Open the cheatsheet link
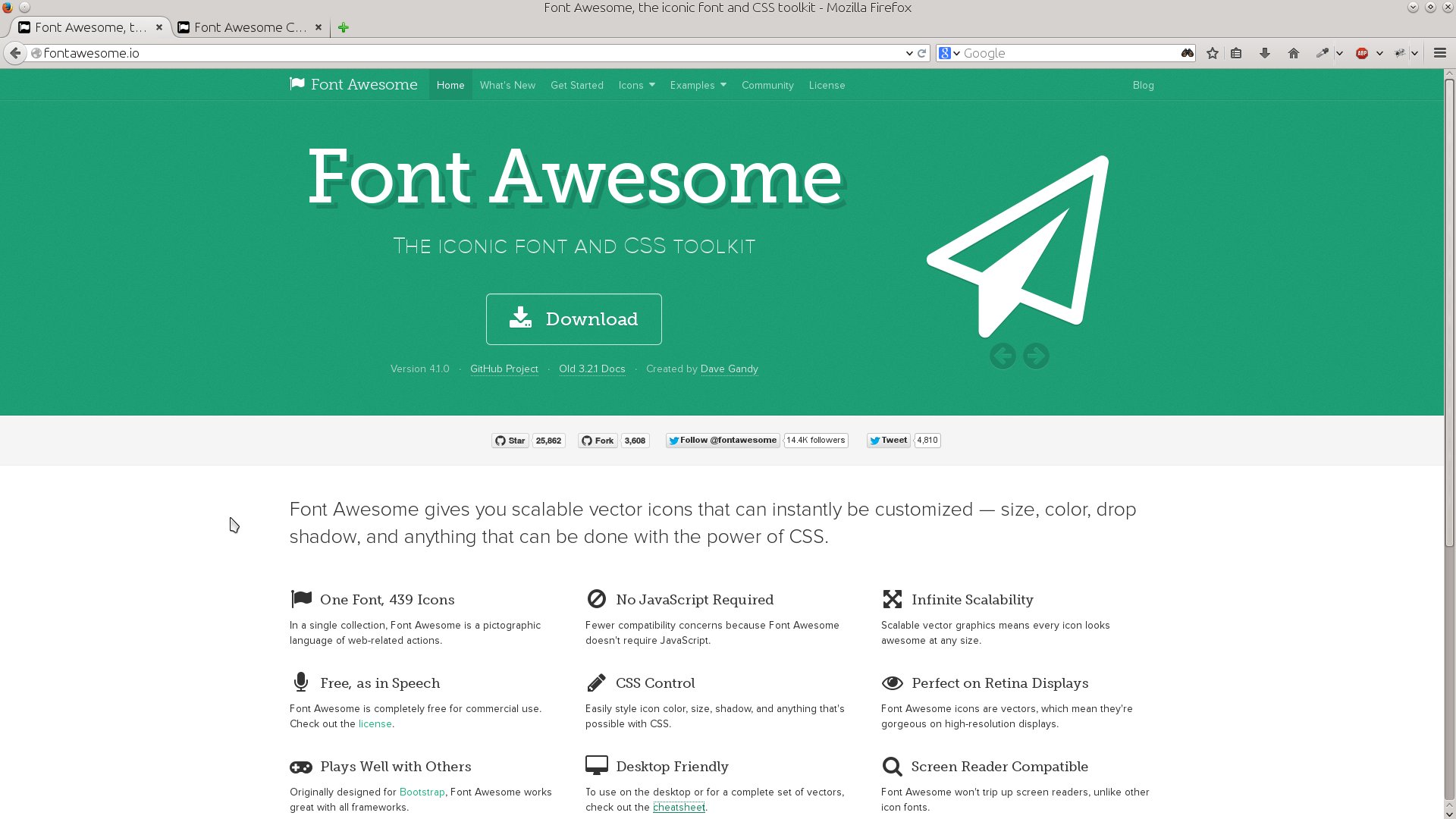 pyautogui.click(x=679, y=807)
